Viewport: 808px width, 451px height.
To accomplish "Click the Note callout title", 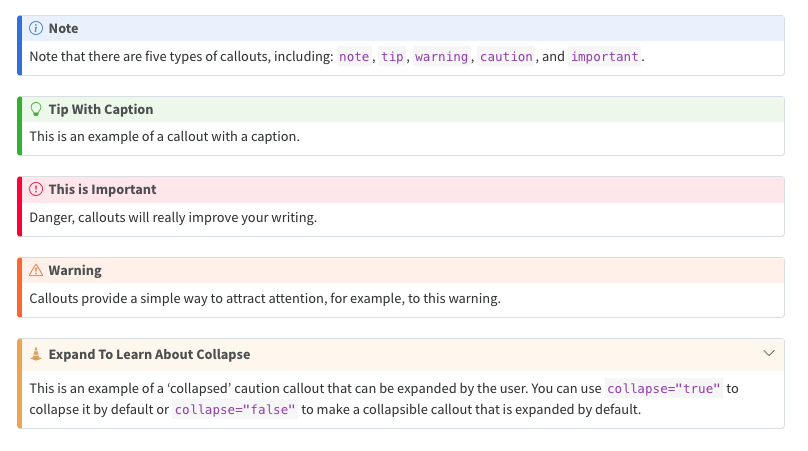I will [x=63, y=29].
